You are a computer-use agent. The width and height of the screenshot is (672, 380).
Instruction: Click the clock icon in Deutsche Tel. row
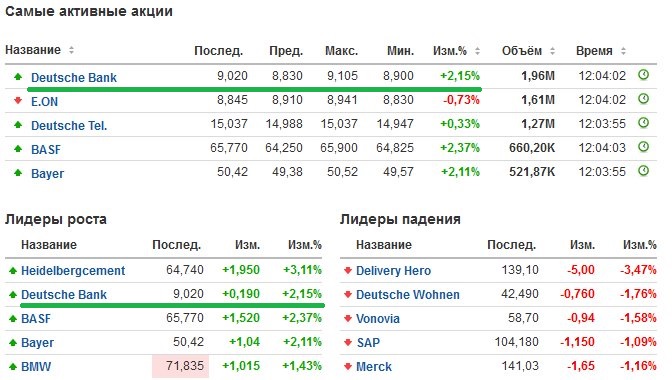tap(643, 123)
